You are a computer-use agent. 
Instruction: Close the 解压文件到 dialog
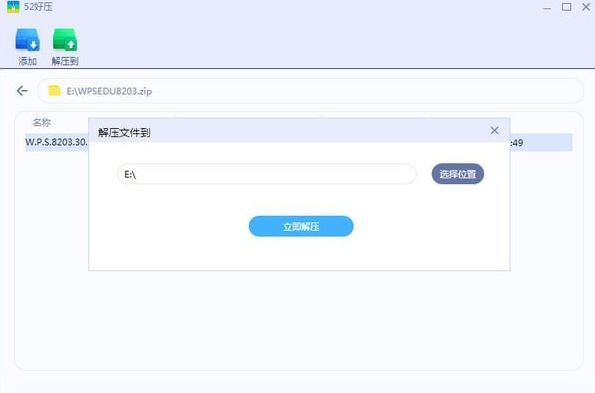coord(494,131)
